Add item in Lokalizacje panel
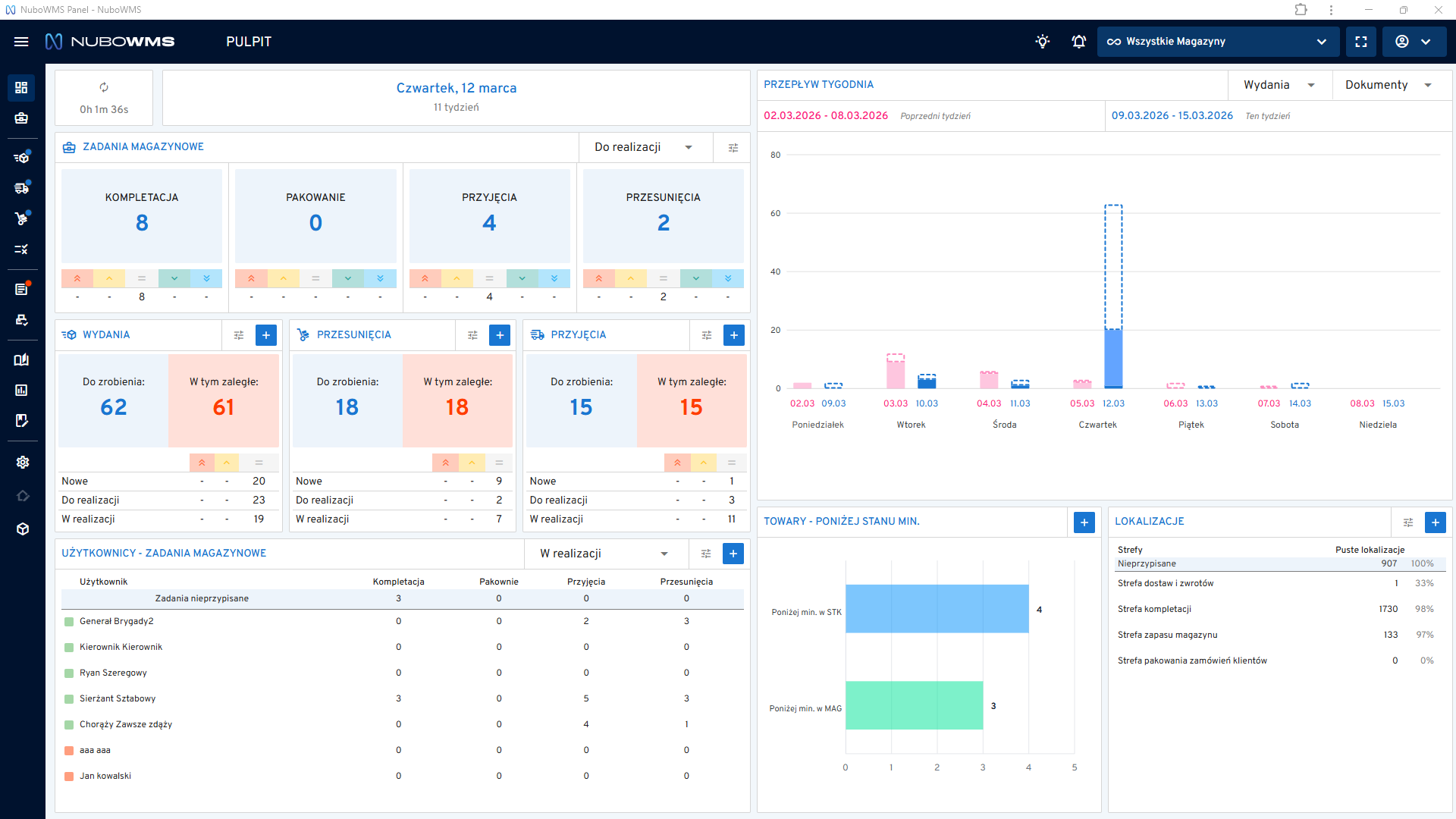1456x819 pixels. [1435, 522]
